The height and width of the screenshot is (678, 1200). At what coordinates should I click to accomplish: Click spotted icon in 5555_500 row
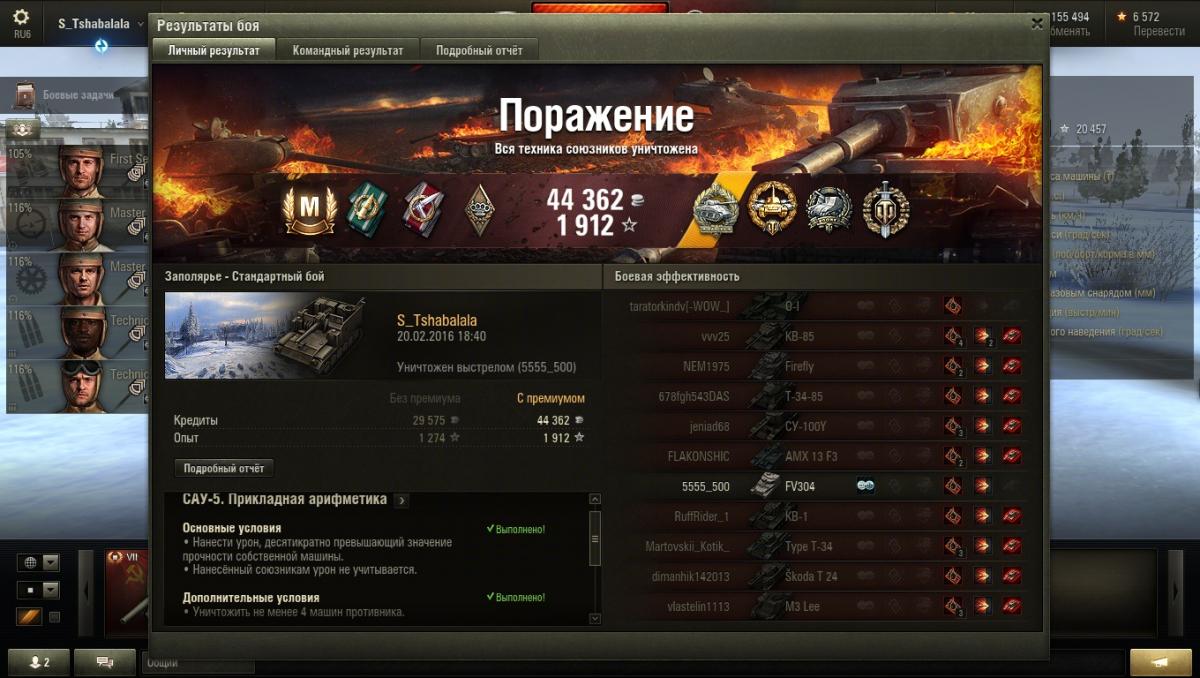866,486
